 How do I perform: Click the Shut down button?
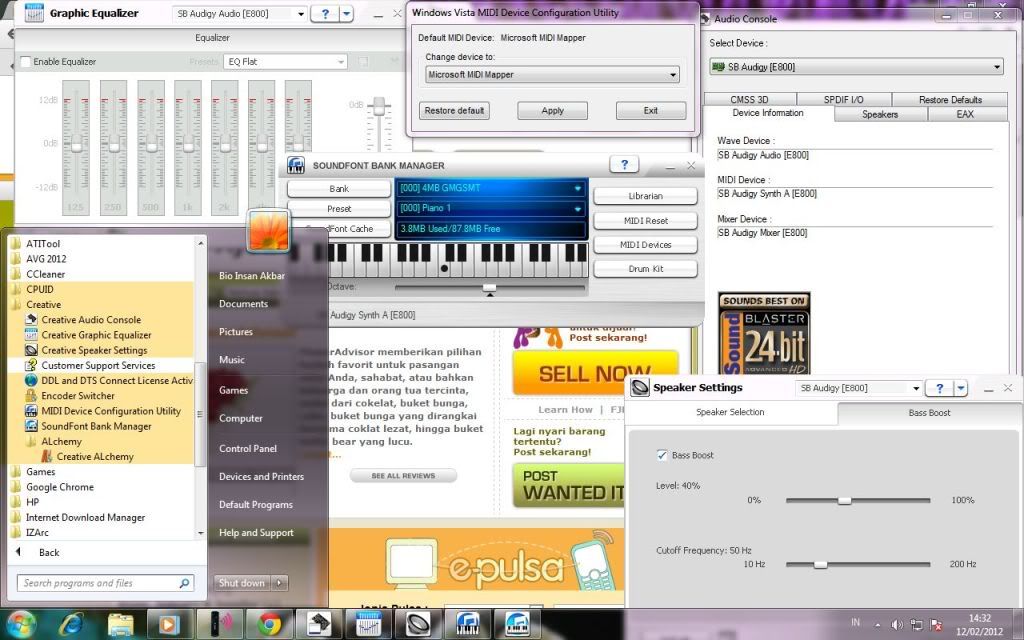[242, 583]
